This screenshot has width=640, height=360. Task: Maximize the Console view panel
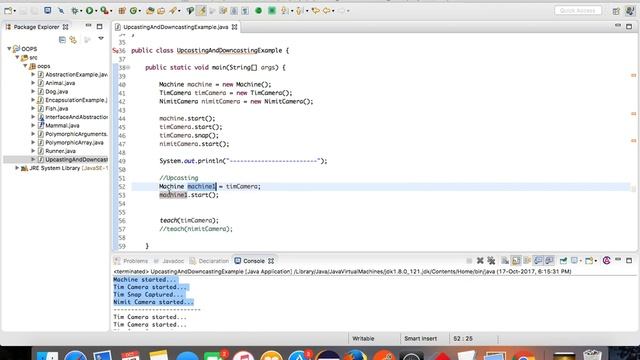[629, 260]
